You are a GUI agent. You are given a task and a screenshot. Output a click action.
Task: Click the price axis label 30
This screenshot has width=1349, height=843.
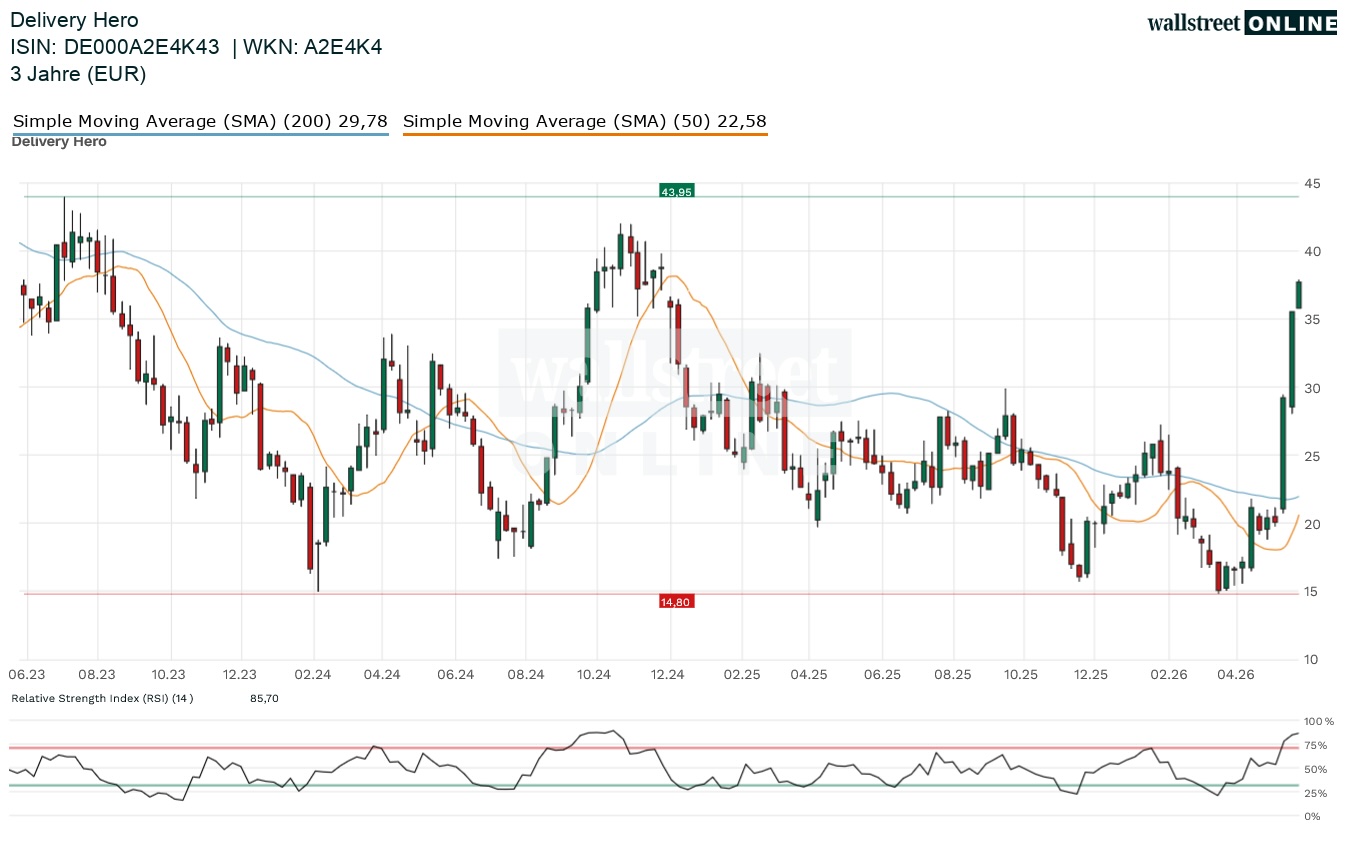(x=1311, y=388)
